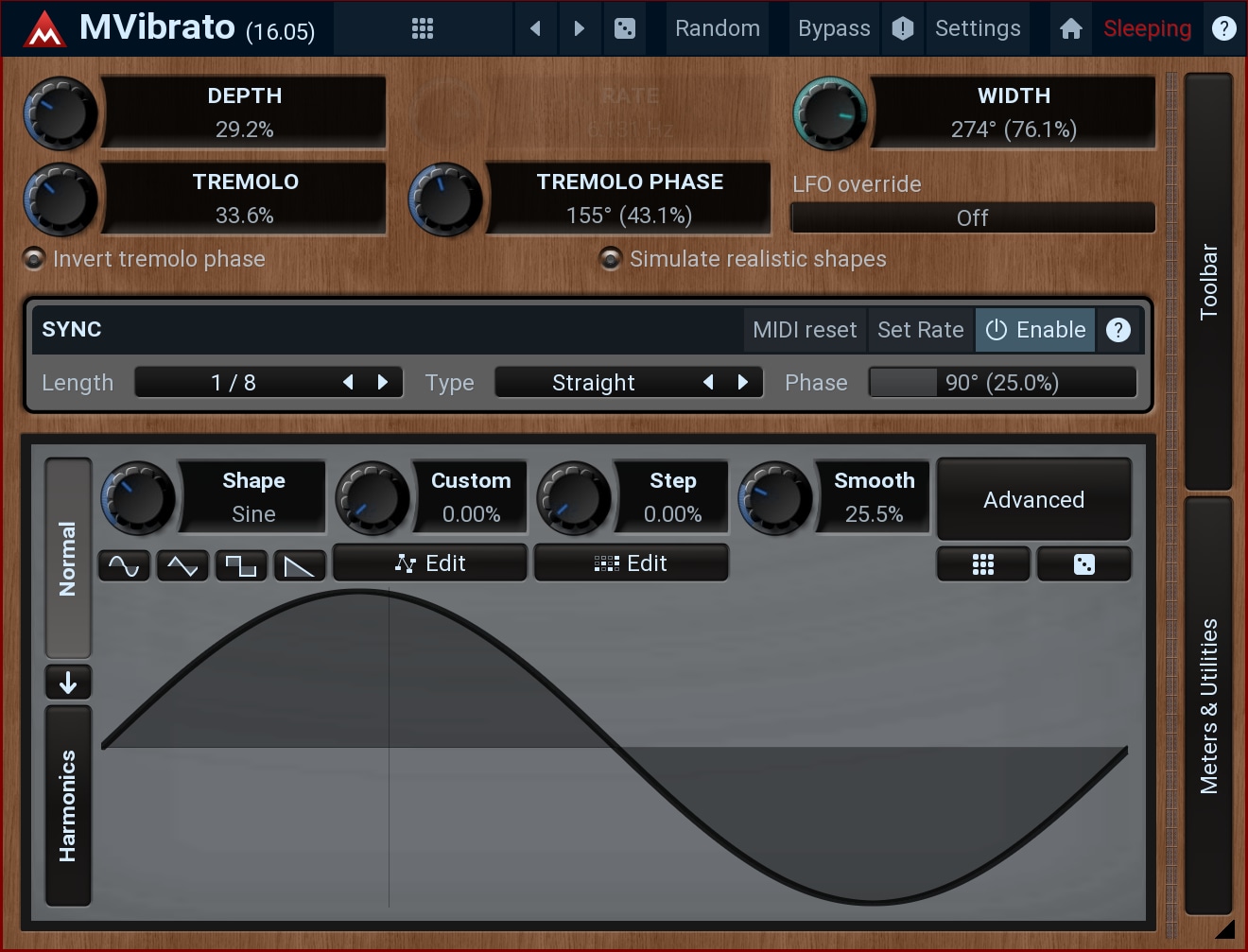
Task: Load next preset with right arrow
Action: (x=580, y=28)
